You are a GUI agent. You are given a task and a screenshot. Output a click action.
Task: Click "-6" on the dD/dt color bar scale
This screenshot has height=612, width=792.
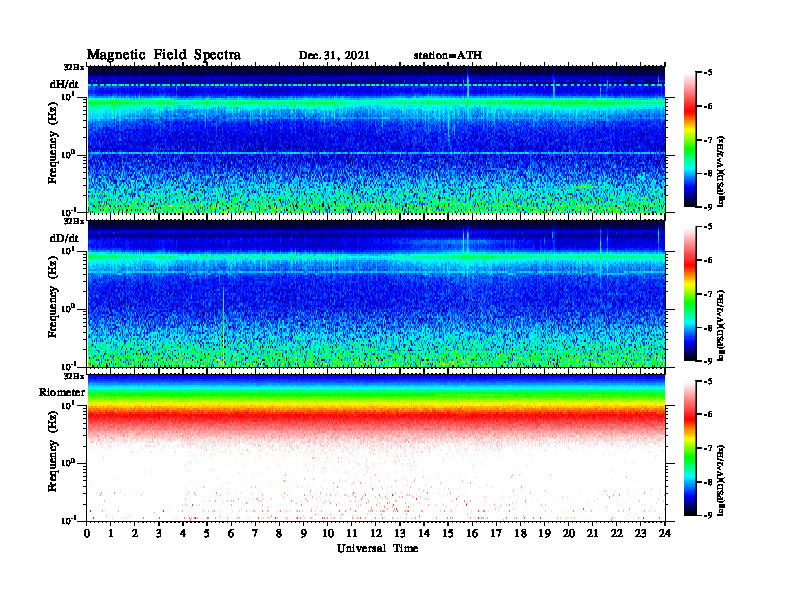point(708,261)
